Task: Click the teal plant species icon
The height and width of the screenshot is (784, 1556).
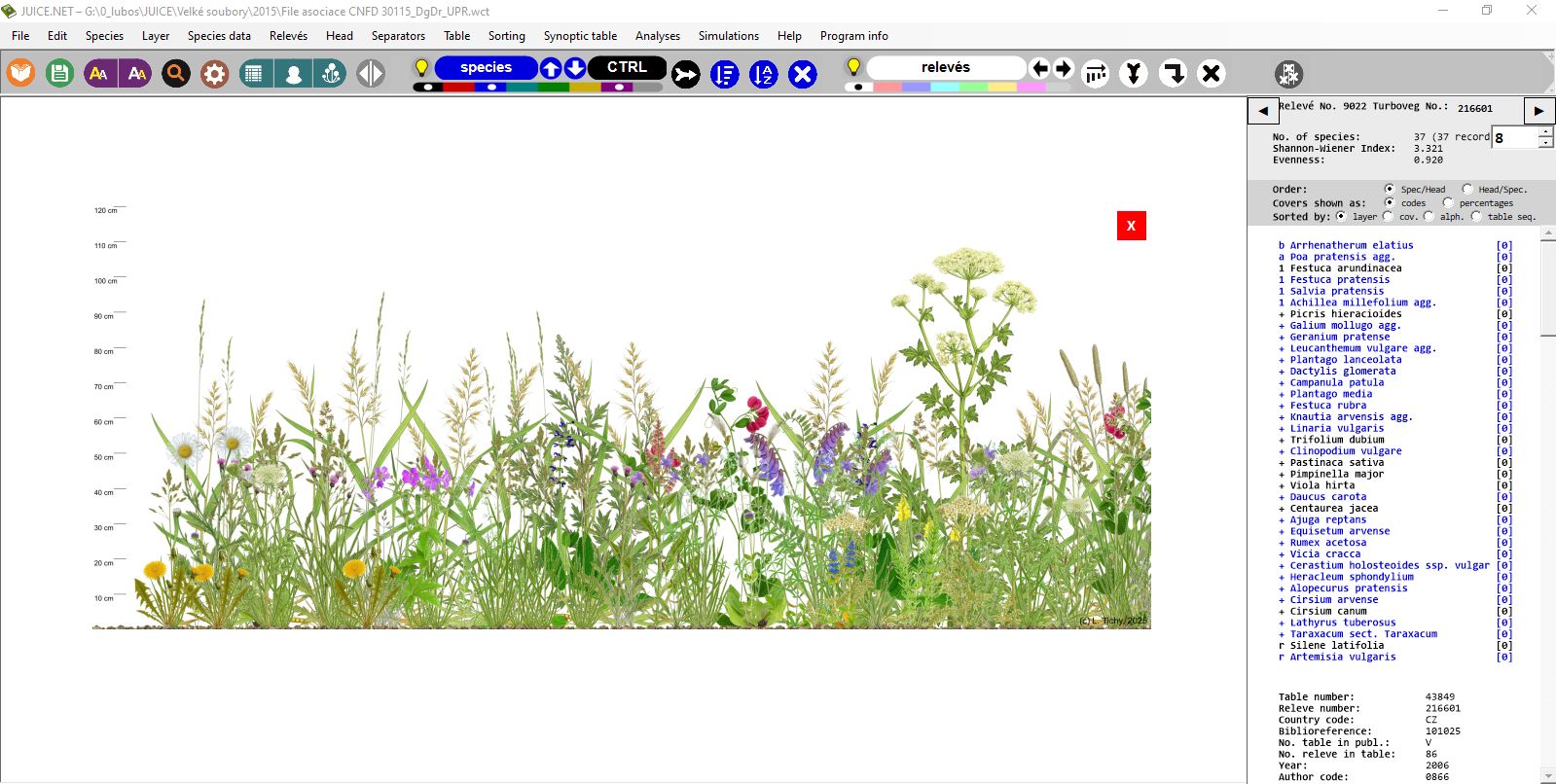Action: pos(330,73)
